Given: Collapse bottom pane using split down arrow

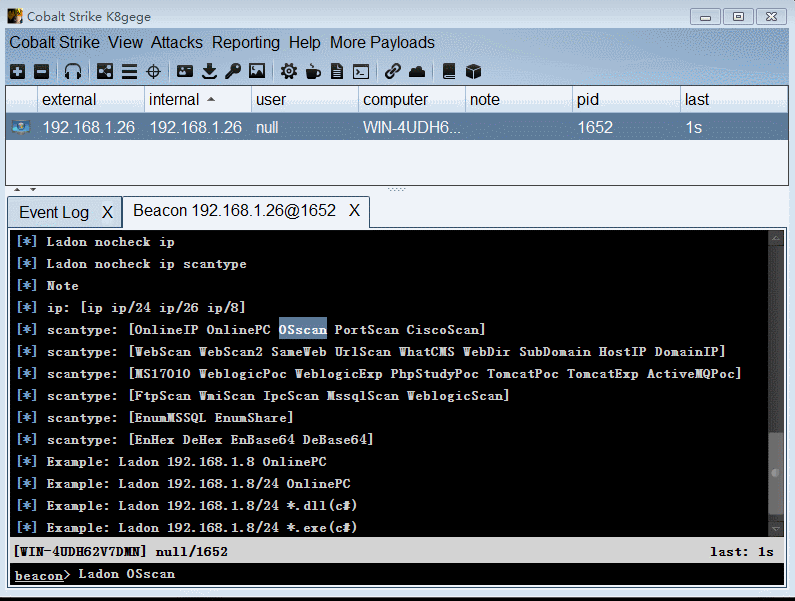Looking at the screenshot, I should pos(33,190).
